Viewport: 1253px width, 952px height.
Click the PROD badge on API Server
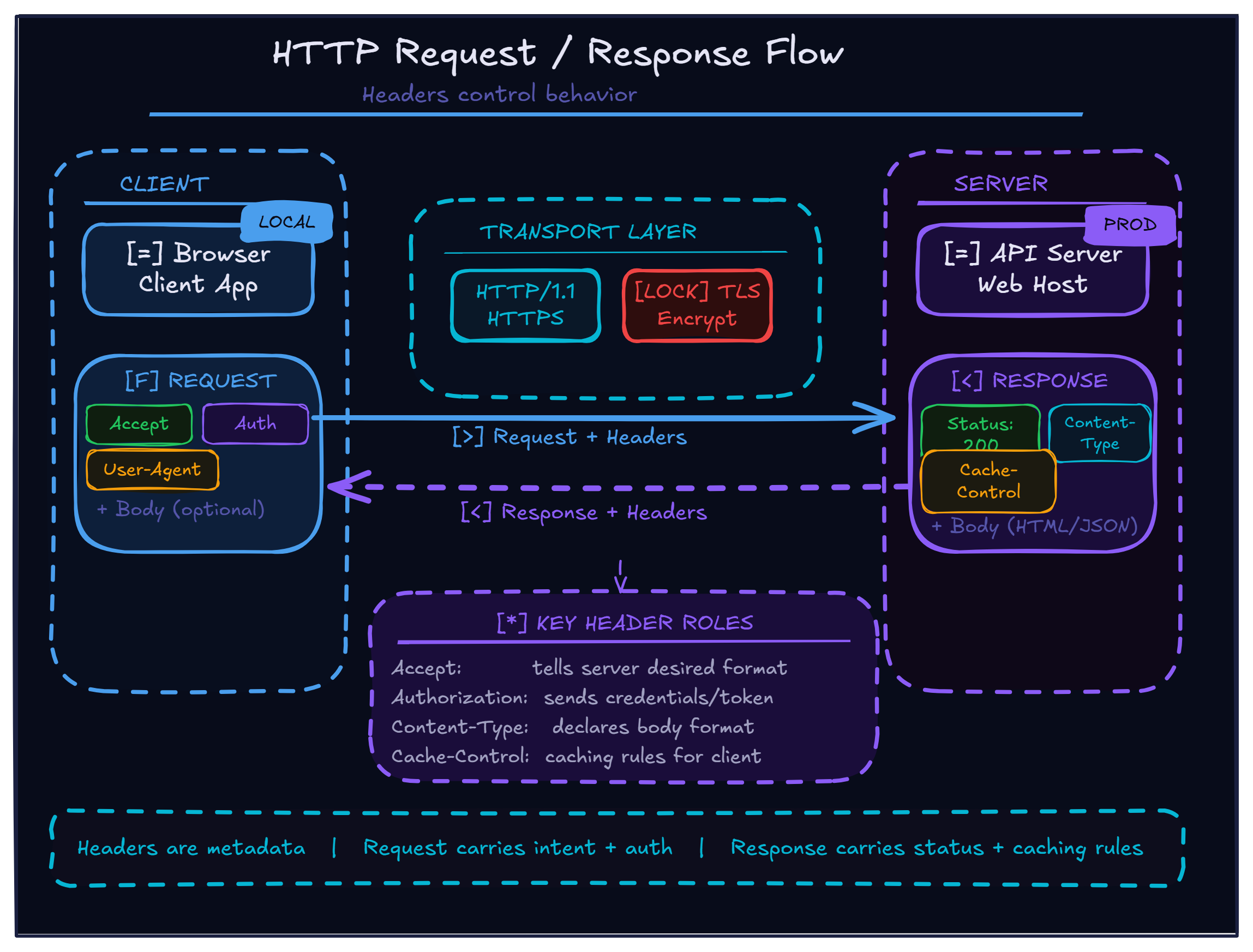click(x=1130, y=225)
